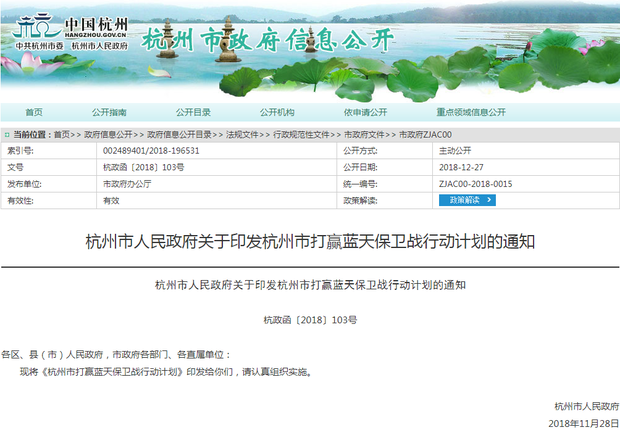Click the index number 002489401/2018-196531 field

150,150
